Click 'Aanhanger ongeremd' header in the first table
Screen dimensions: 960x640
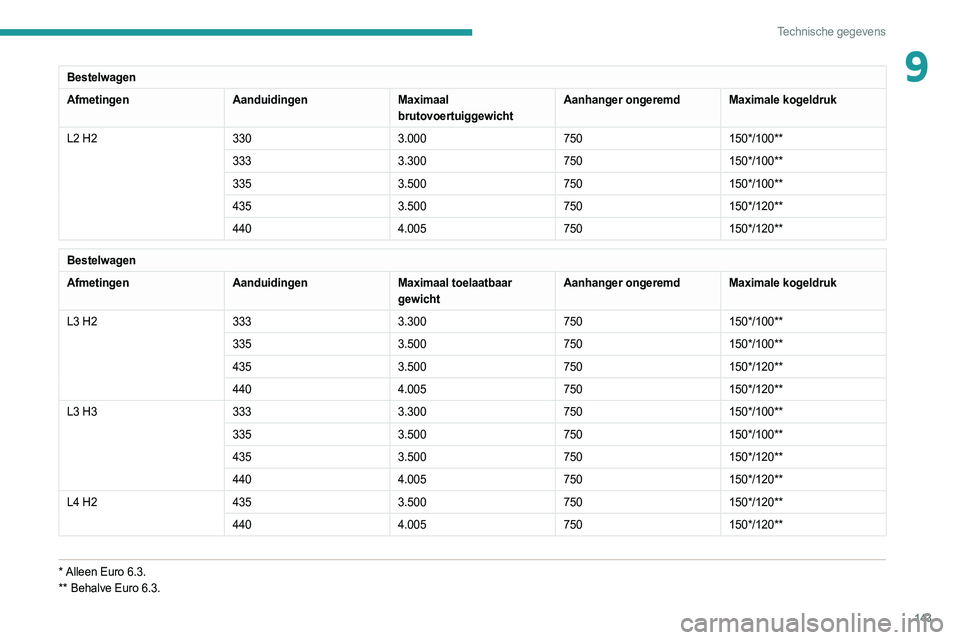[x=621, y=100]
